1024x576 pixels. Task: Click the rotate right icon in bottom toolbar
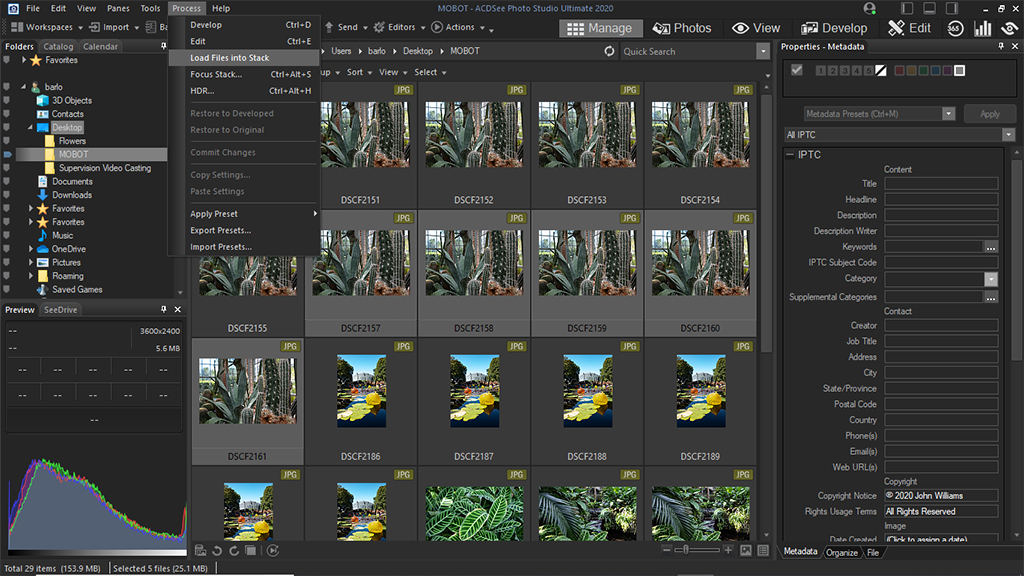click(233, 550)
